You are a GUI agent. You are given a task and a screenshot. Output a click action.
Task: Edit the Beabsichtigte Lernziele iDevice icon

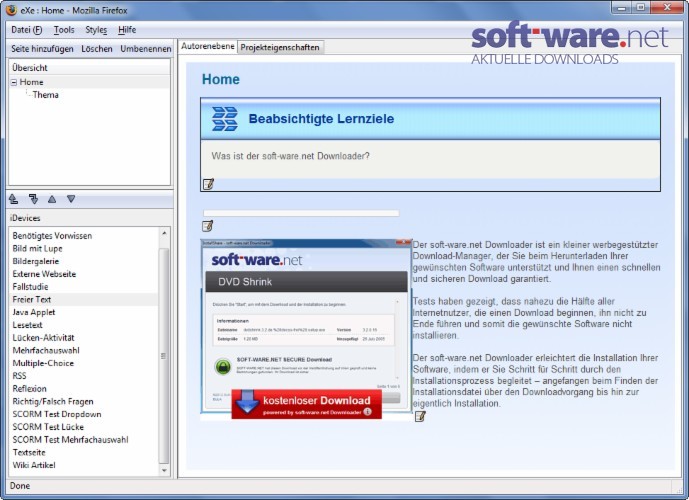tap(208, 184)
